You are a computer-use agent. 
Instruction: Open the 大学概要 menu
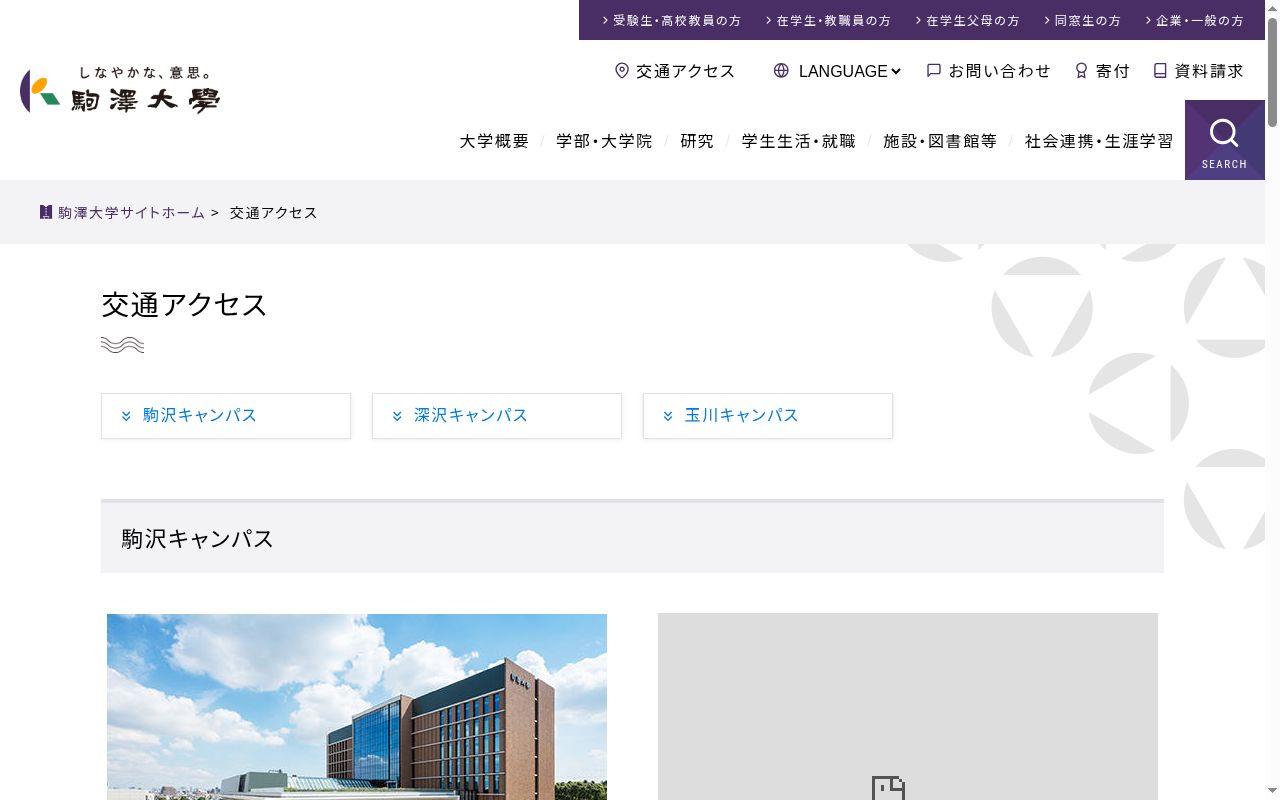tap(494, 141)
